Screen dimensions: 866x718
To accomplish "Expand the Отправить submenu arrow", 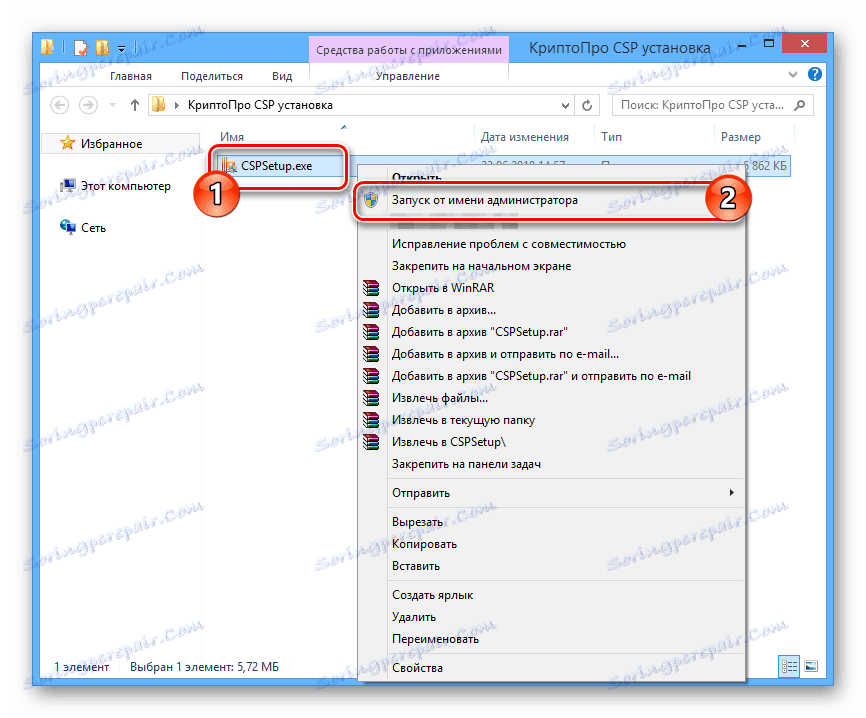I will pos(732,492).
